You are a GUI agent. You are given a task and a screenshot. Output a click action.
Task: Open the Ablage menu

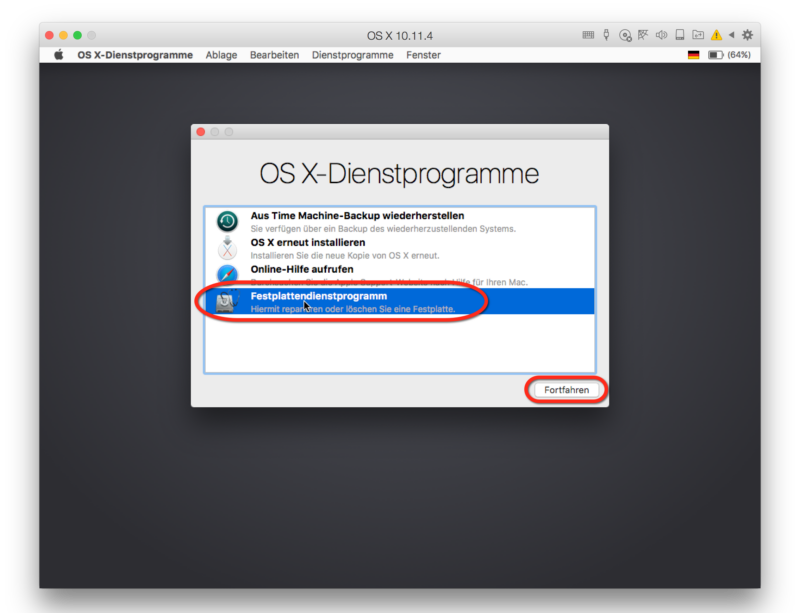(x=221, y=55)
